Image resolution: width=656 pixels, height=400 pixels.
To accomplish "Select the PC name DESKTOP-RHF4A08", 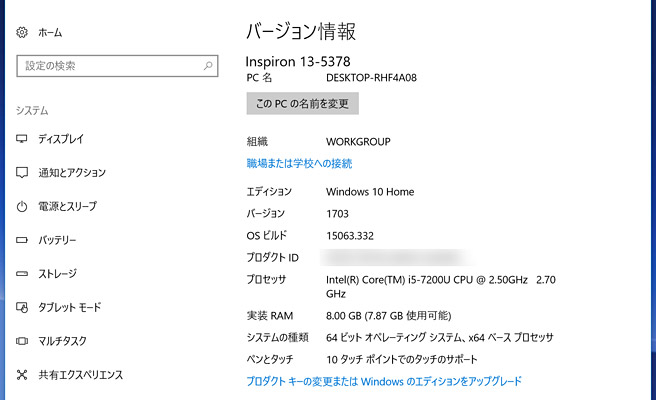I will (x=371, y=78).
